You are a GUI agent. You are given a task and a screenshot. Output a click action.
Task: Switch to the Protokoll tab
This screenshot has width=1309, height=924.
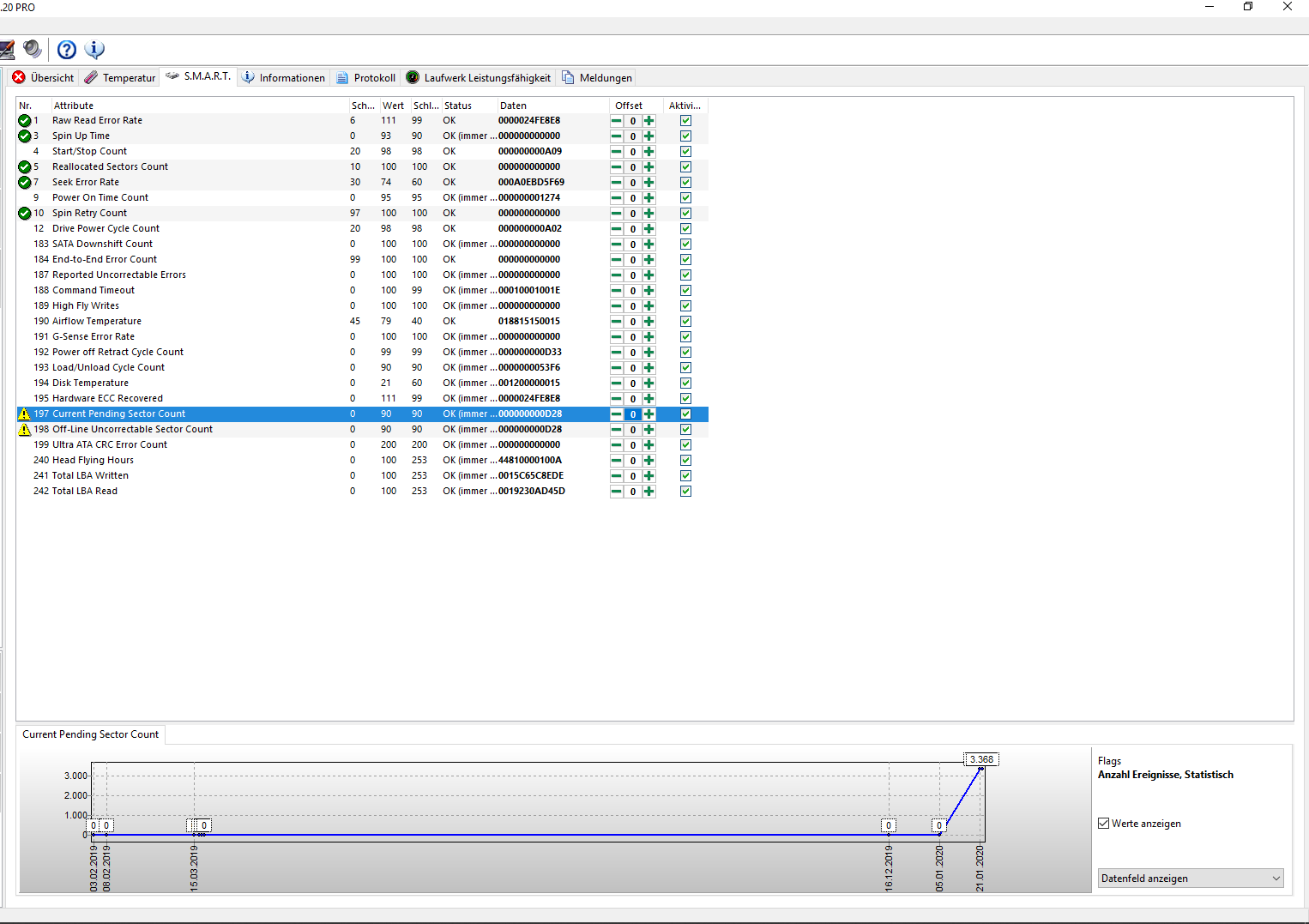(x=366, y=77)
